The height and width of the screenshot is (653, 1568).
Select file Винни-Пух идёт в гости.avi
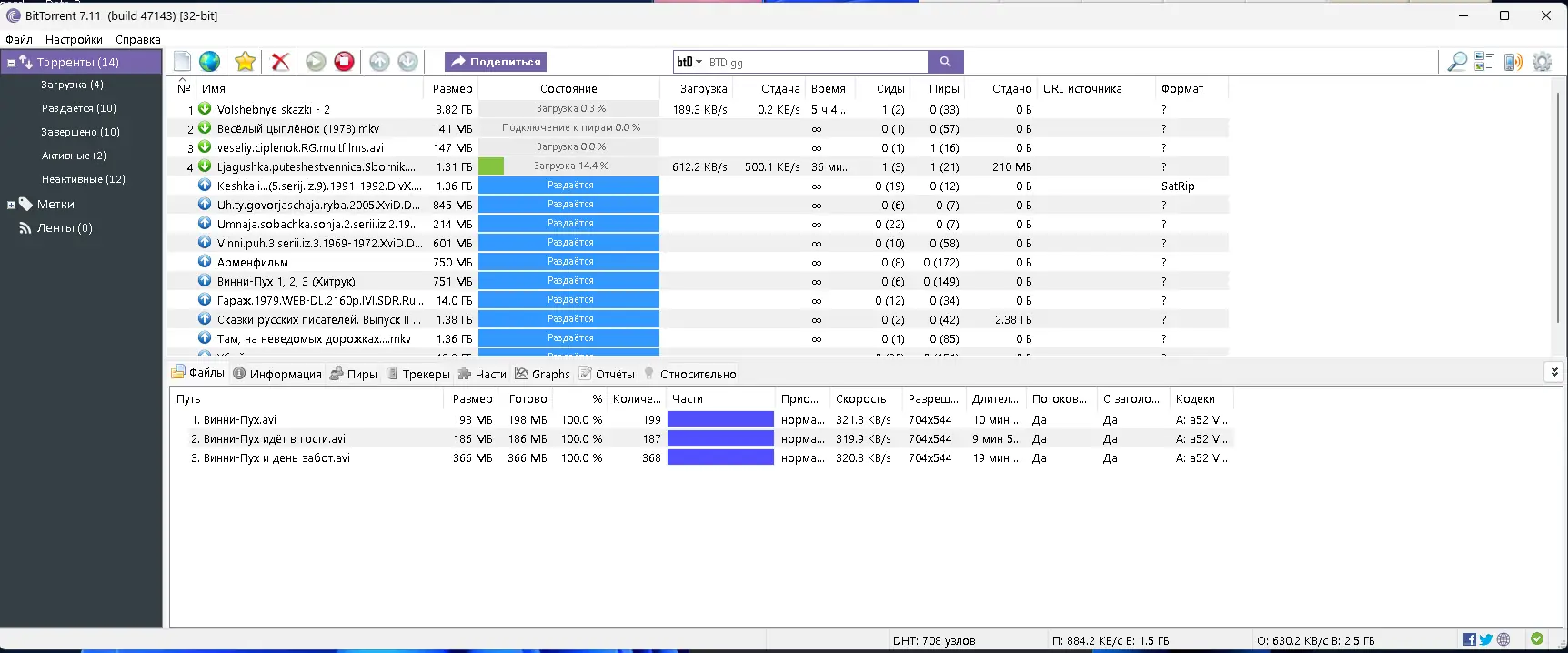click(275, 438)
